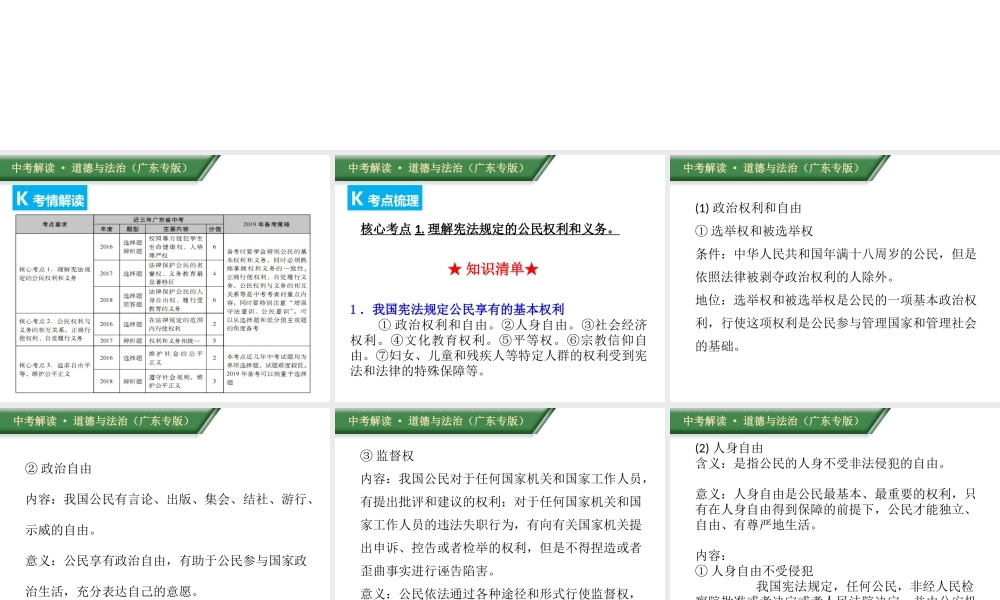The width and height of the screenshot is (1000, 600).
Task: Click the 2018 cell in the 核心考点 1 rows
Action: pos(106,300)
